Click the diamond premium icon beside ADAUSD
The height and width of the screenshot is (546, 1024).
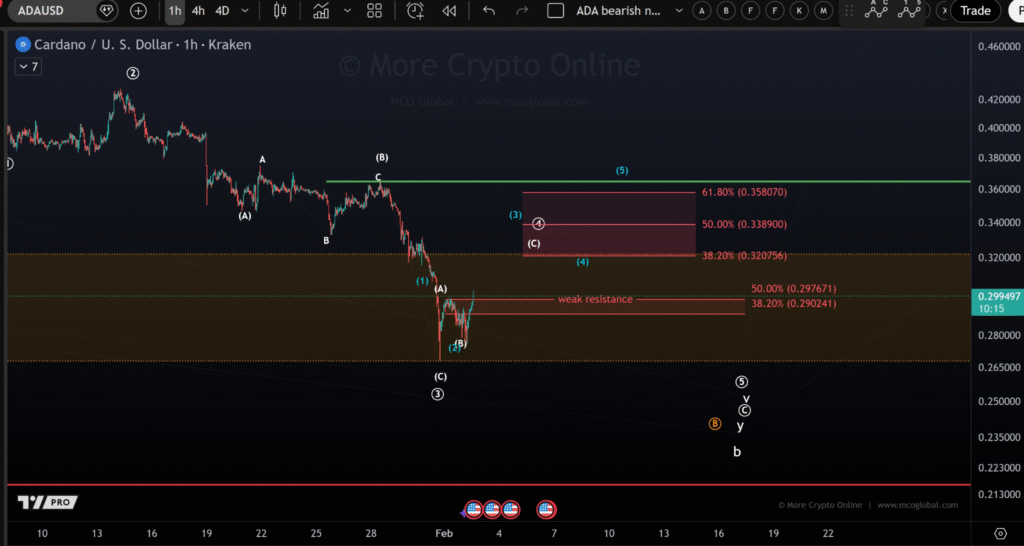107,10
